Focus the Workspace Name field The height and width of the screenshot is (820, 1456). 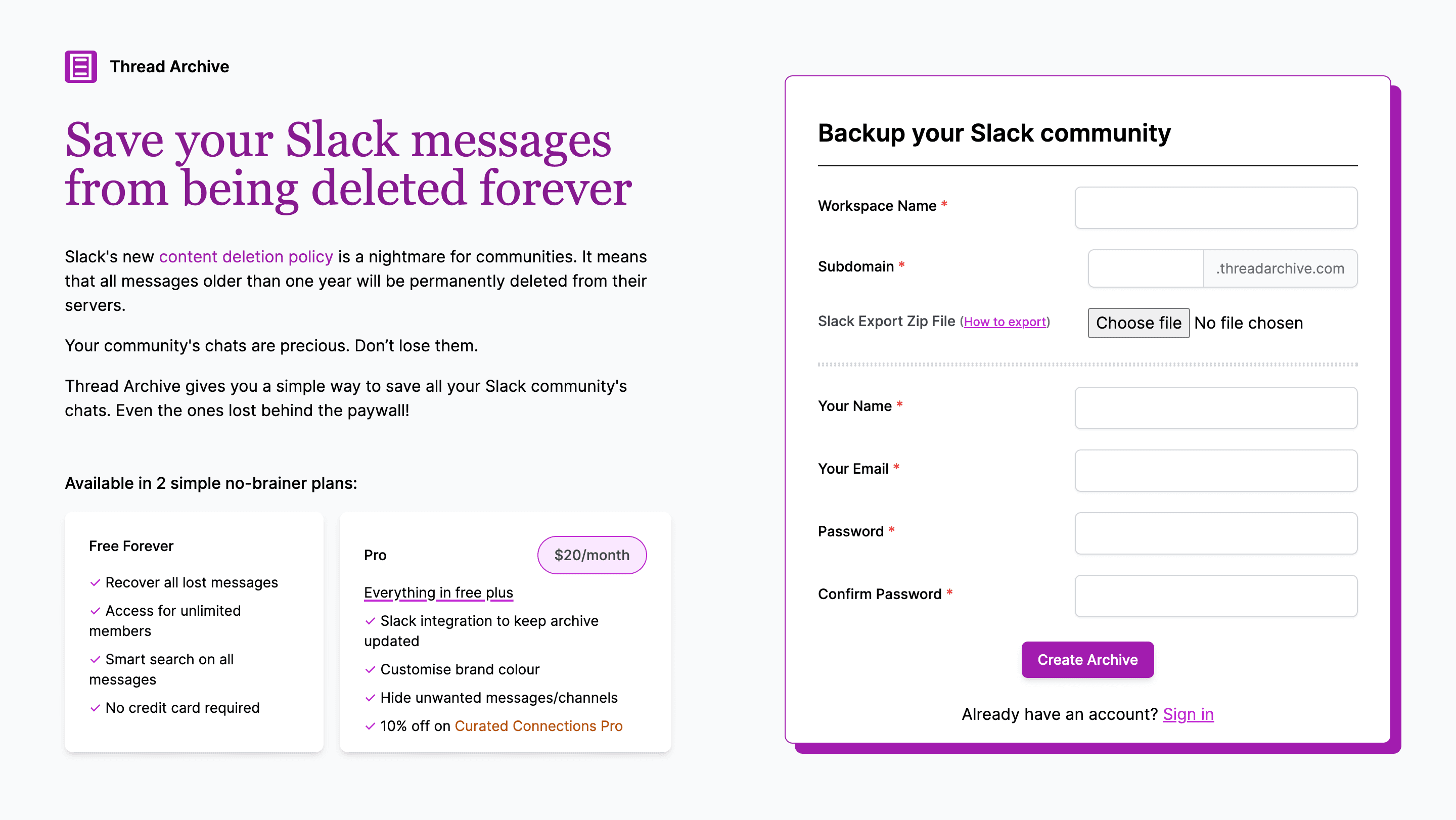coord(1216,207)
